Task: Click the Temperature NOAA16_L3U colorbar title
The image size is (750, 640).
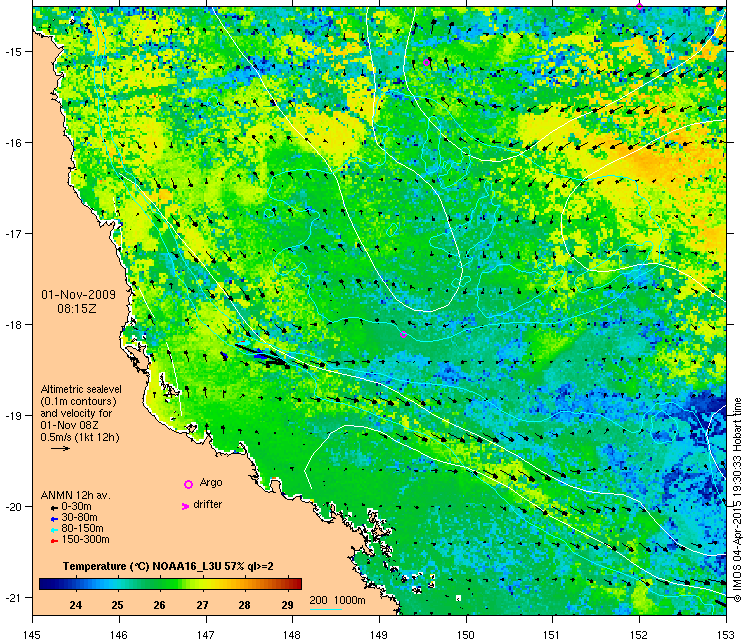Action: [x=168, y=566]
